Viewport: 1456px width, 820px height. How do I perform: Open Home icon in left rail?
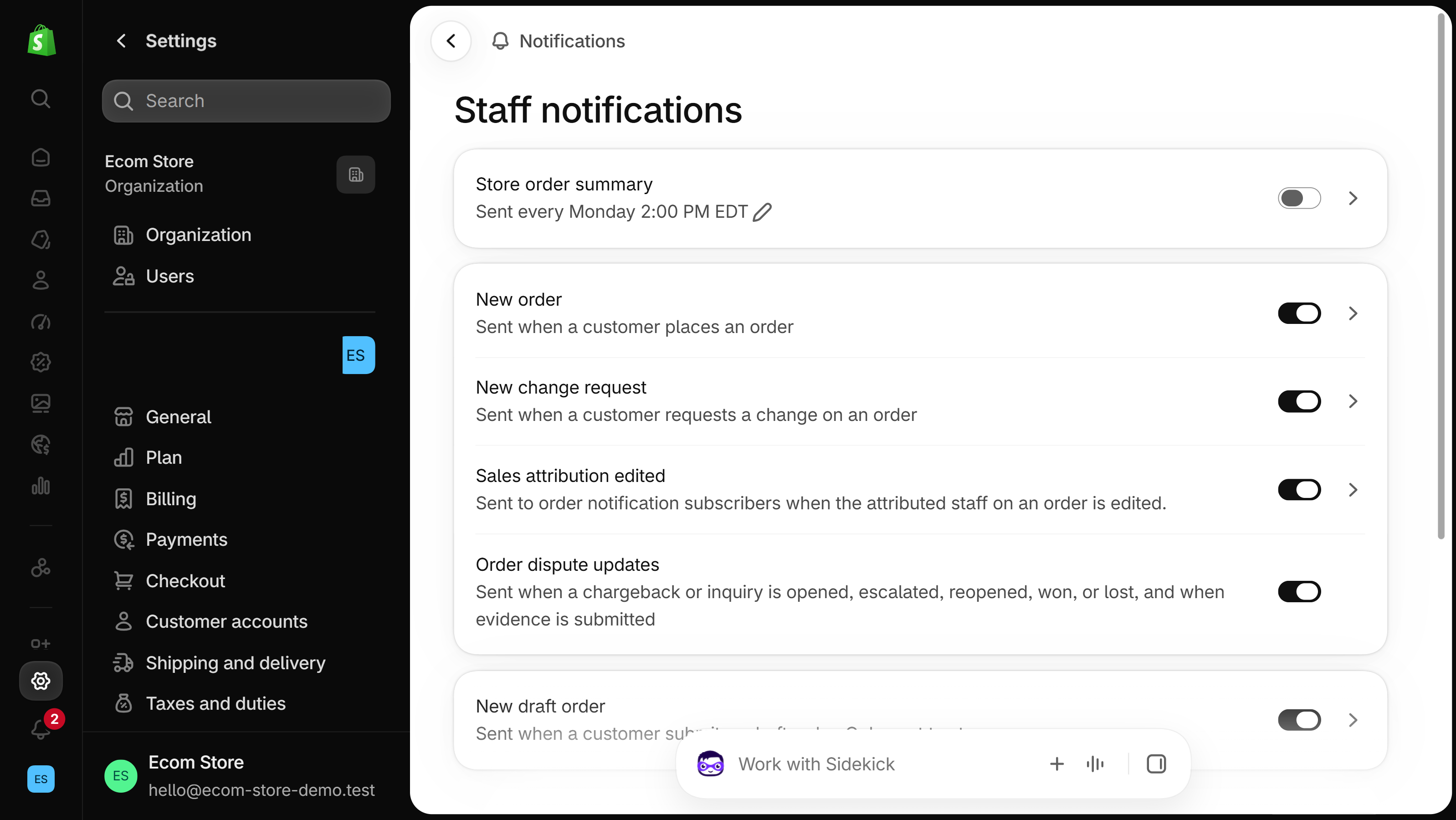(x=41, y=157)
